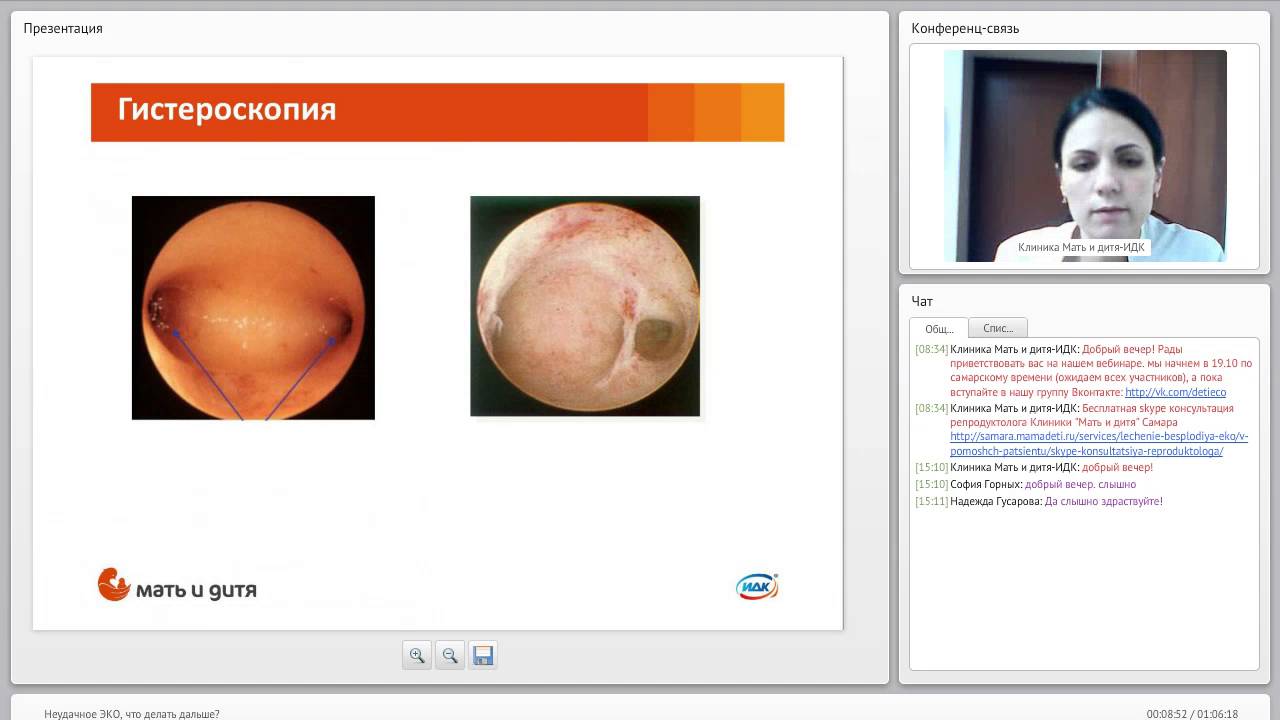Select the [15:10] добрый вечер! clinic message
Image resolution: width=1280 pixels, height=720 pixels.
coord(1034,467)
